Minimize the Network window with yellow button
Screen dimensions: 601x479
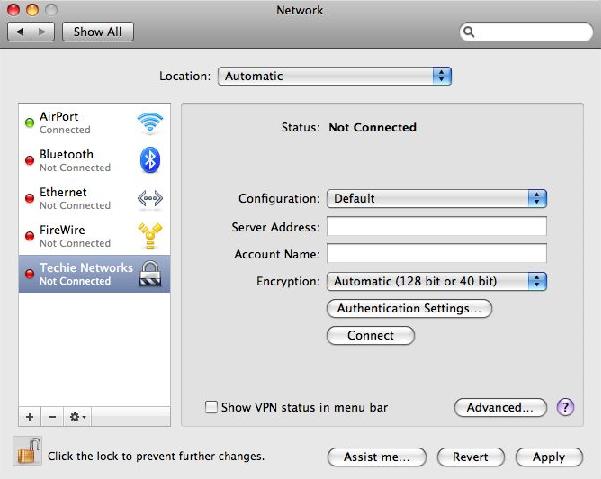coord(33,10)
